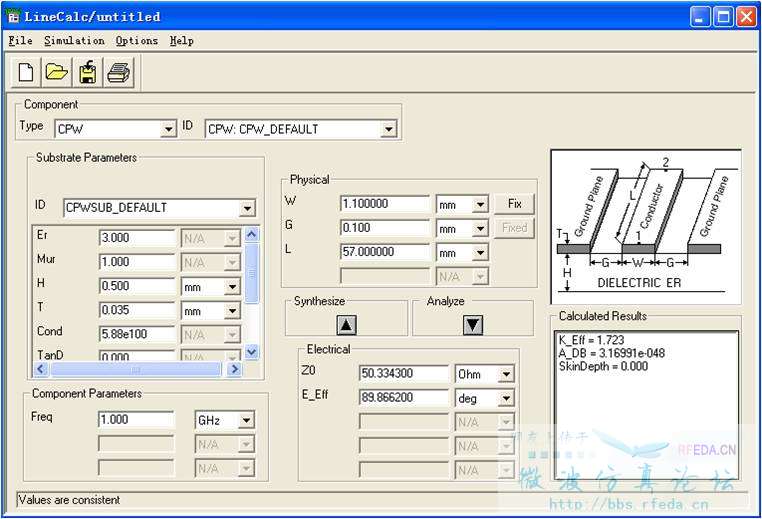Click the Fix button next to W
The width and height of the screenshot is (762, 519).
(x=514, y=204)
